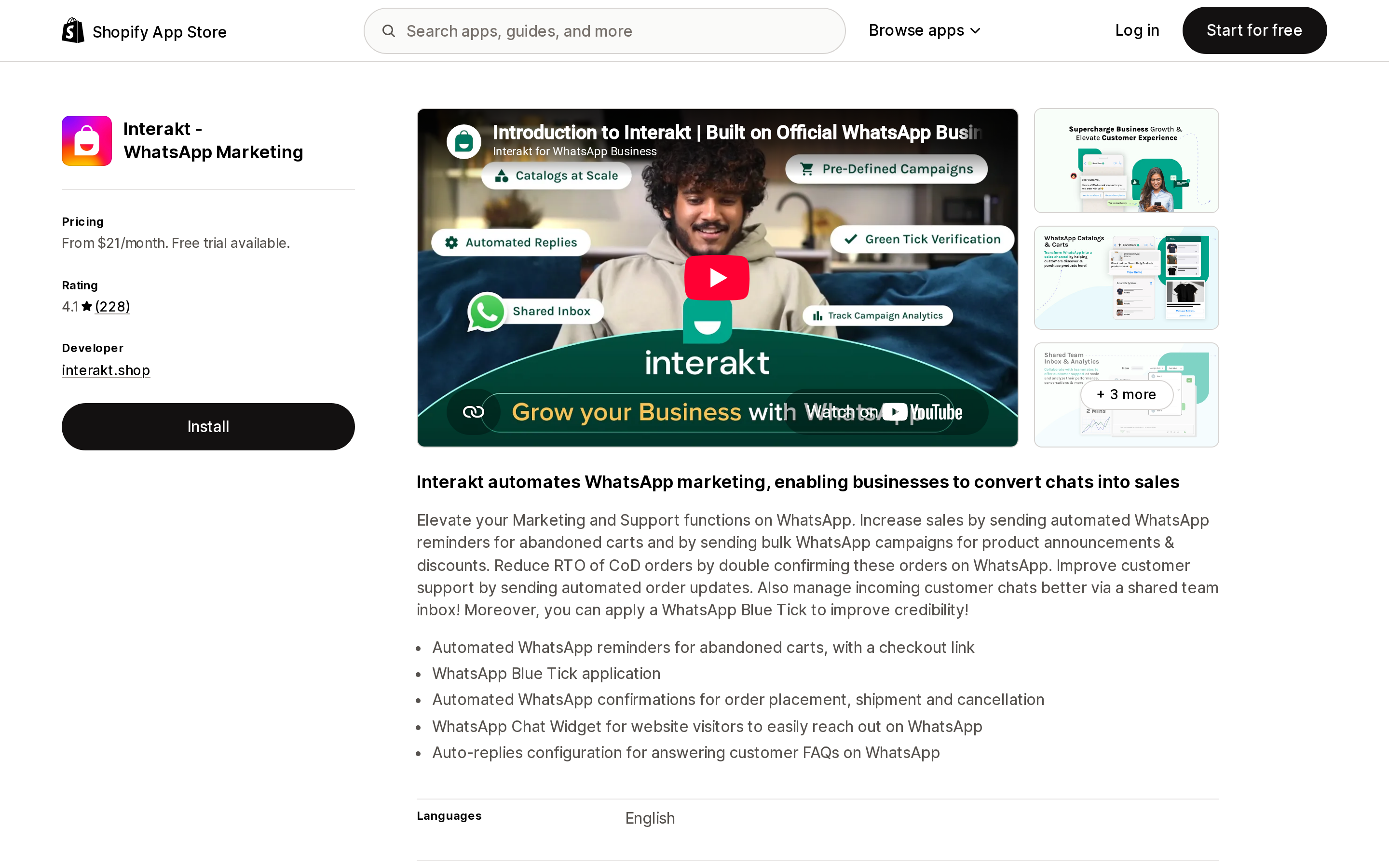Select the pricing text From $21/month
1389x868 pixels.
point(176,243)
